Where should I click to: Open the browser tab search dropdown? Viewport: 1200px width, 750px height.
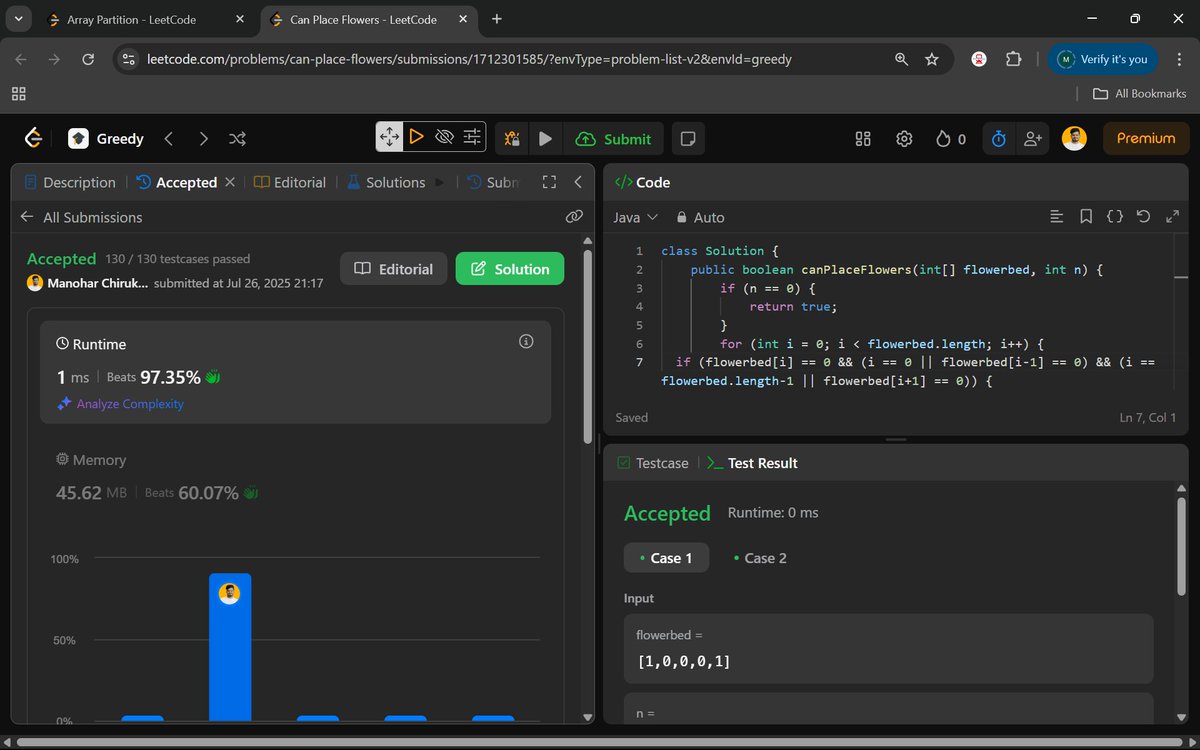(x=18, y=19)
